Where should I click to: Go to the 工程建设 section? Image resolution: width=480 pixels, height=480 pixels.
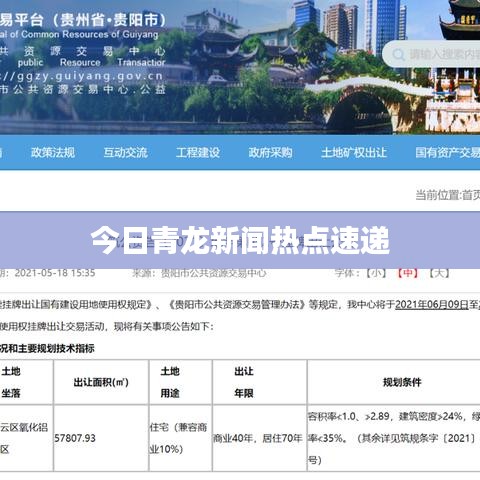(198, 153)
